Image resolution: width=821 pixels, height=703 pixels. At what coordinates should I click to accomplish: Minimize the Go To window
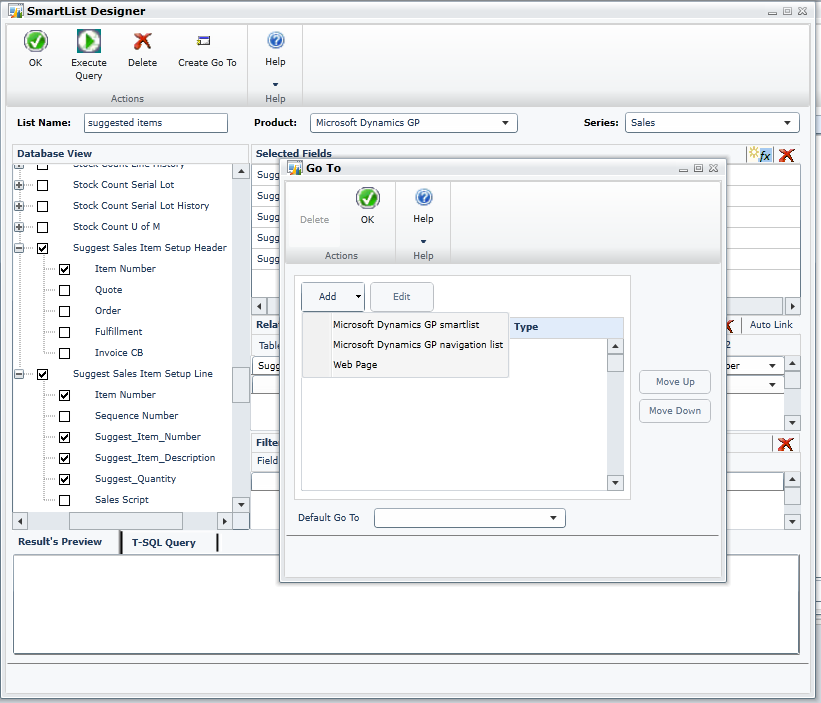click(683, 169)
